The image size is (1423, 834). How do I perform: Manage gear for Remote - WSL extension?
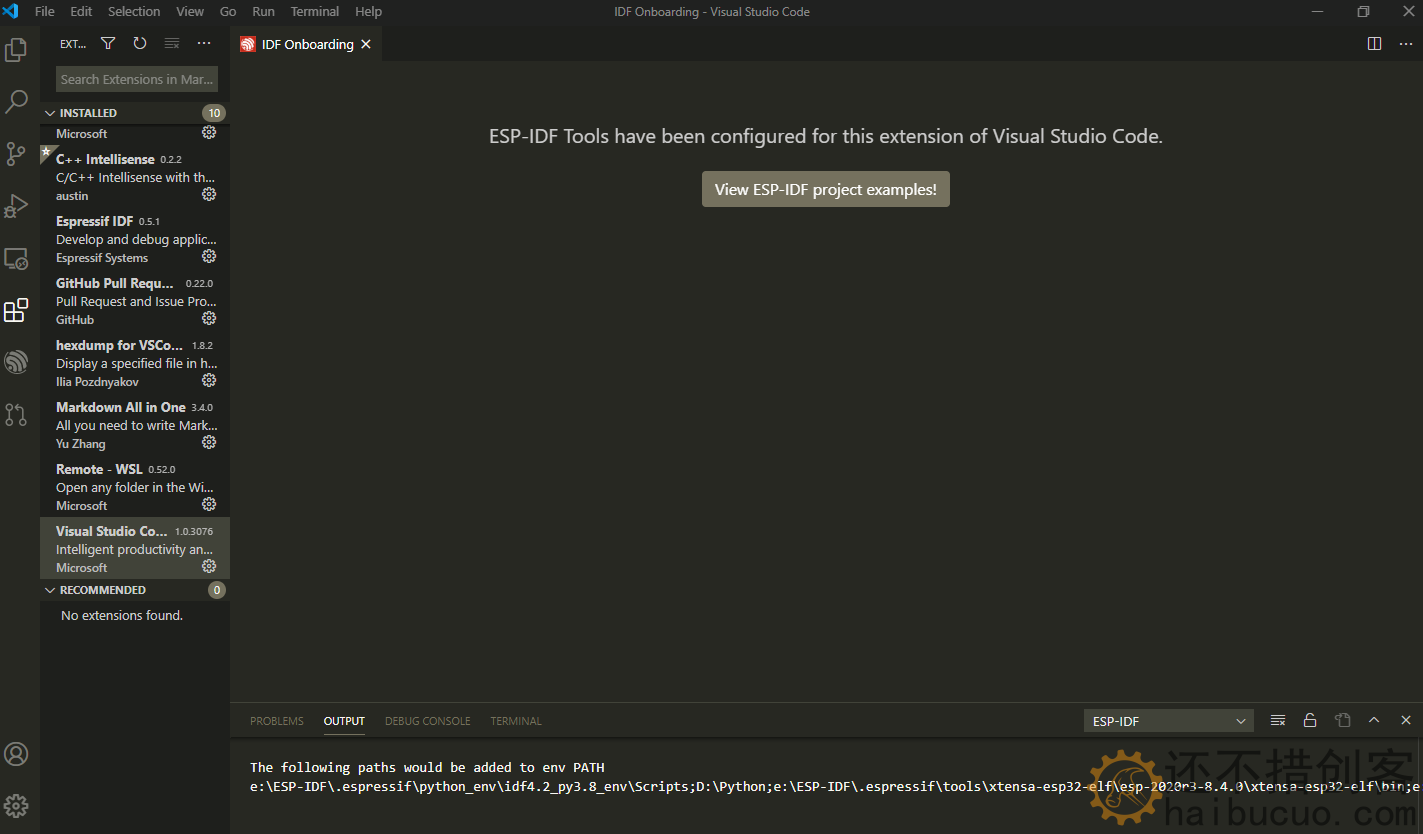coord(209,504)
